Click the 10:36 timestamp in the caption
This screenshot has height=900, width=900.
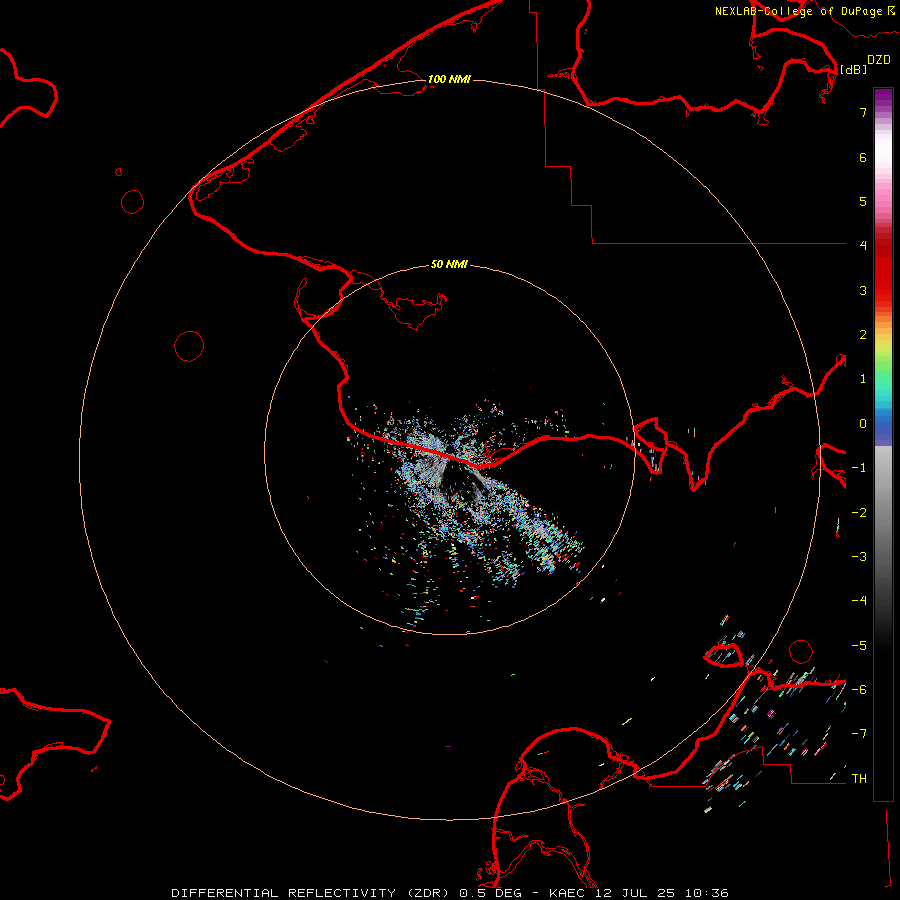click(709, 893)
